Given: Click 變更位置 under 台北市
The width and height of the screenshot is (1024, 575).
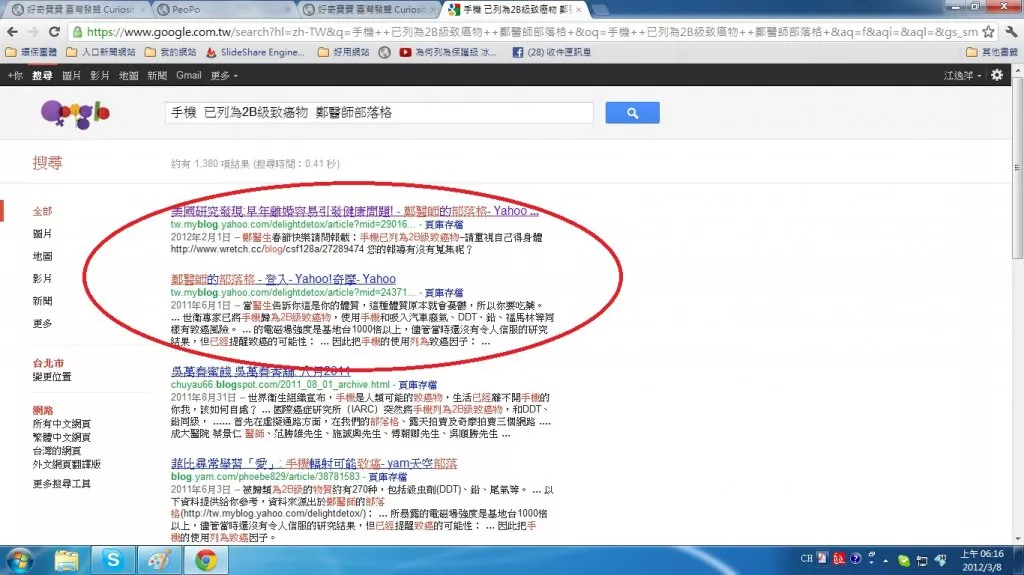Looking at the screenshot, I should [52, 376].
